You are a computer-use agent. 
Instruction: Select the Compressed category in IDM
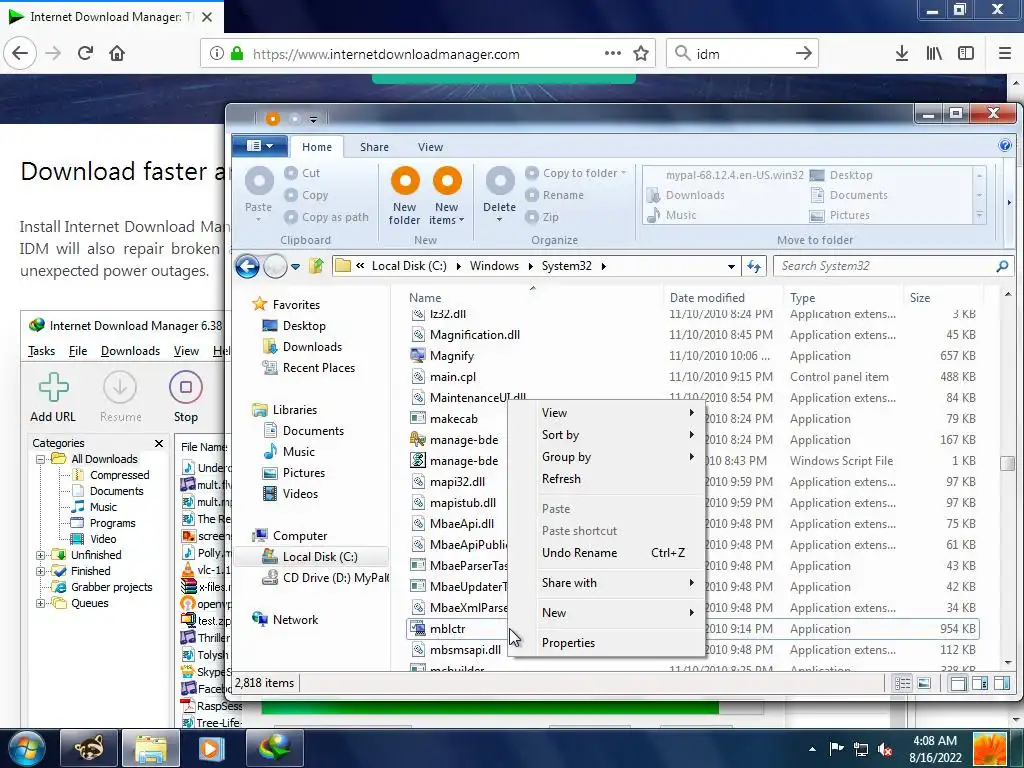[120, 475]
